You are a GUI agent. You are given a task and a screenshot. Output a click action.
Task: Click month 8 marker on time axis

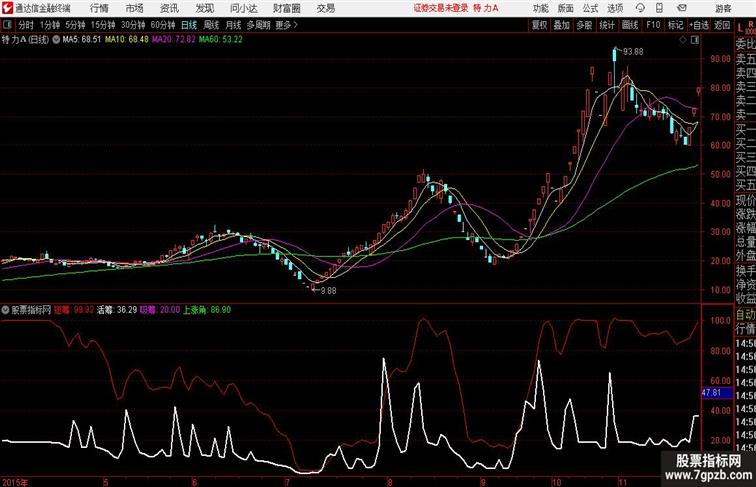coord(390,482)
